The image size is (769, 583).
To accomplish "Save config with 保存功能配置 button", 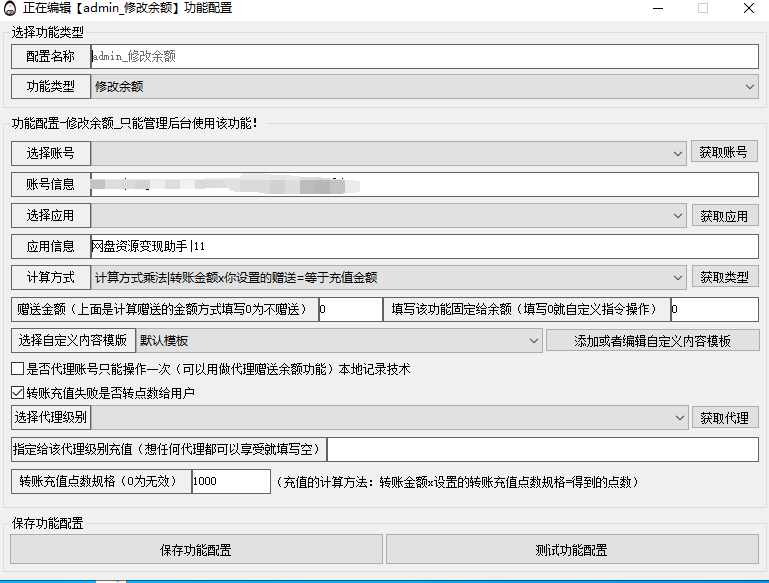I will (196, 550).
